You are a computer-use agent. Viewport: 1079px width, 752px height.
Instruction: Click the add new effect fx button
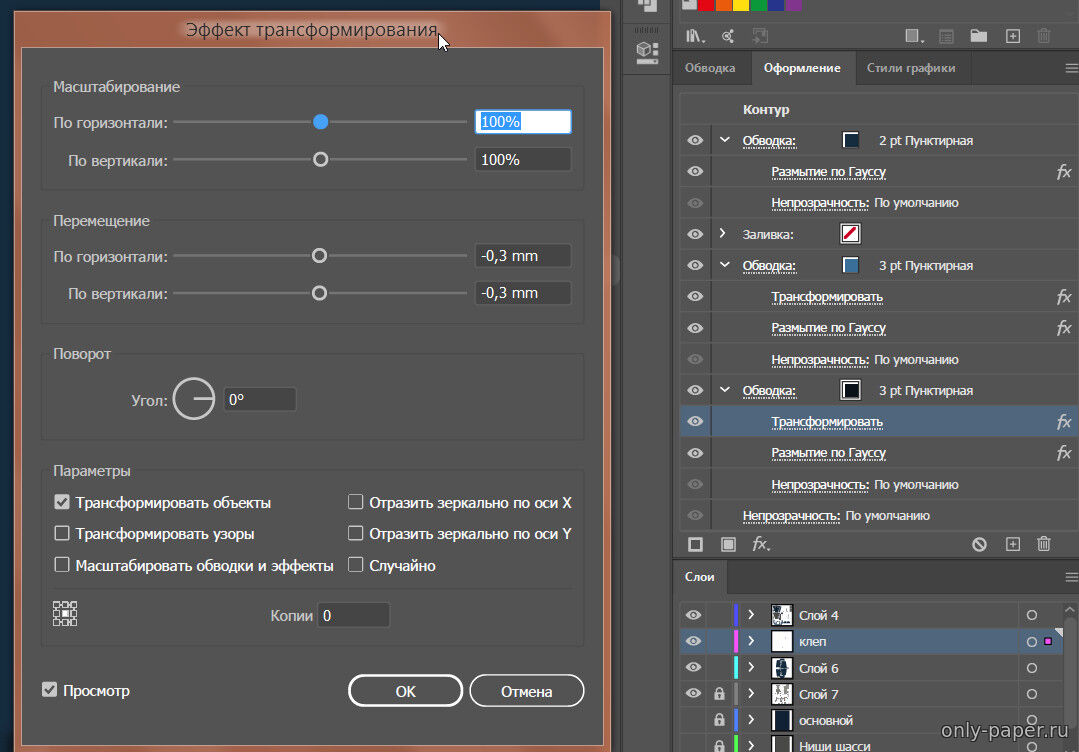[x=761, y=544]
